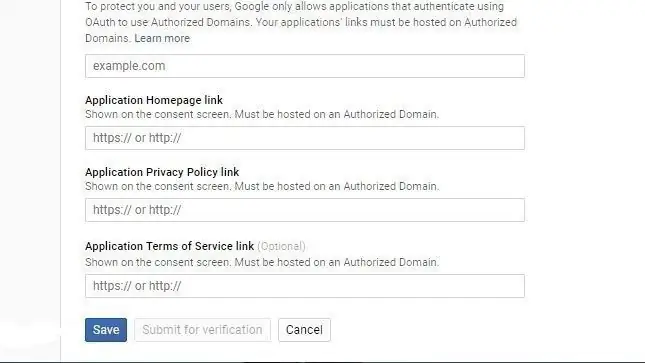
Task: Click the Authorized Domains example.com input field
Action: [305, 66]
